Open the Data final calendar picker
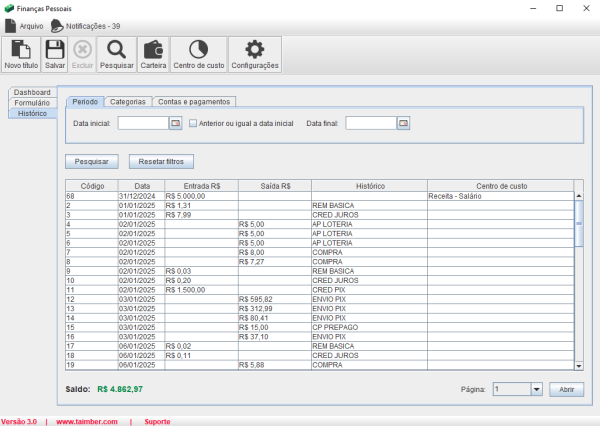The image size is (600, 426). pos(403,123)
